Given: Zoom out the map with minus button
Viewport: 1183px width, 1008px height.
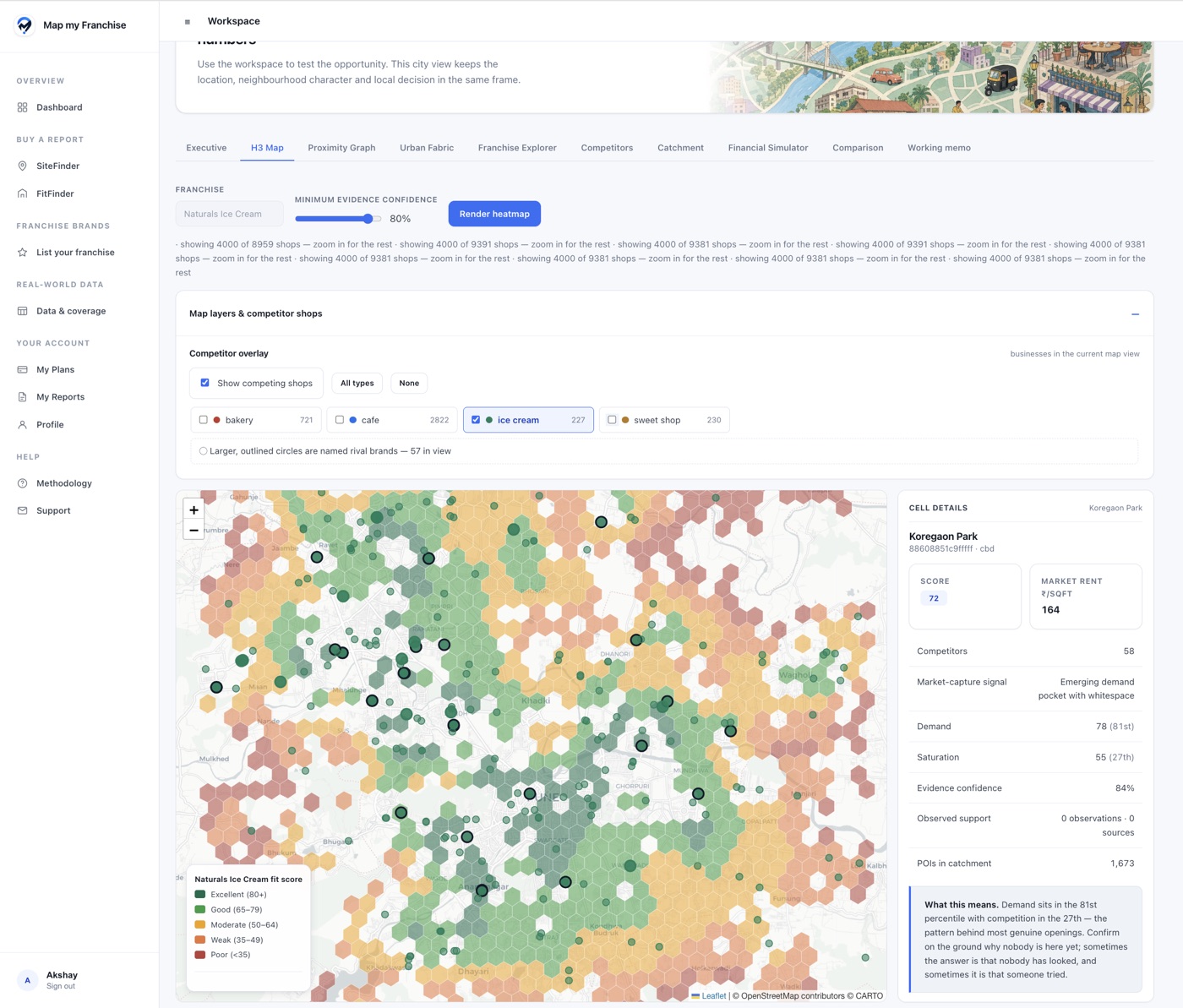Looking at the screenshot, I should tap(194, 531).
